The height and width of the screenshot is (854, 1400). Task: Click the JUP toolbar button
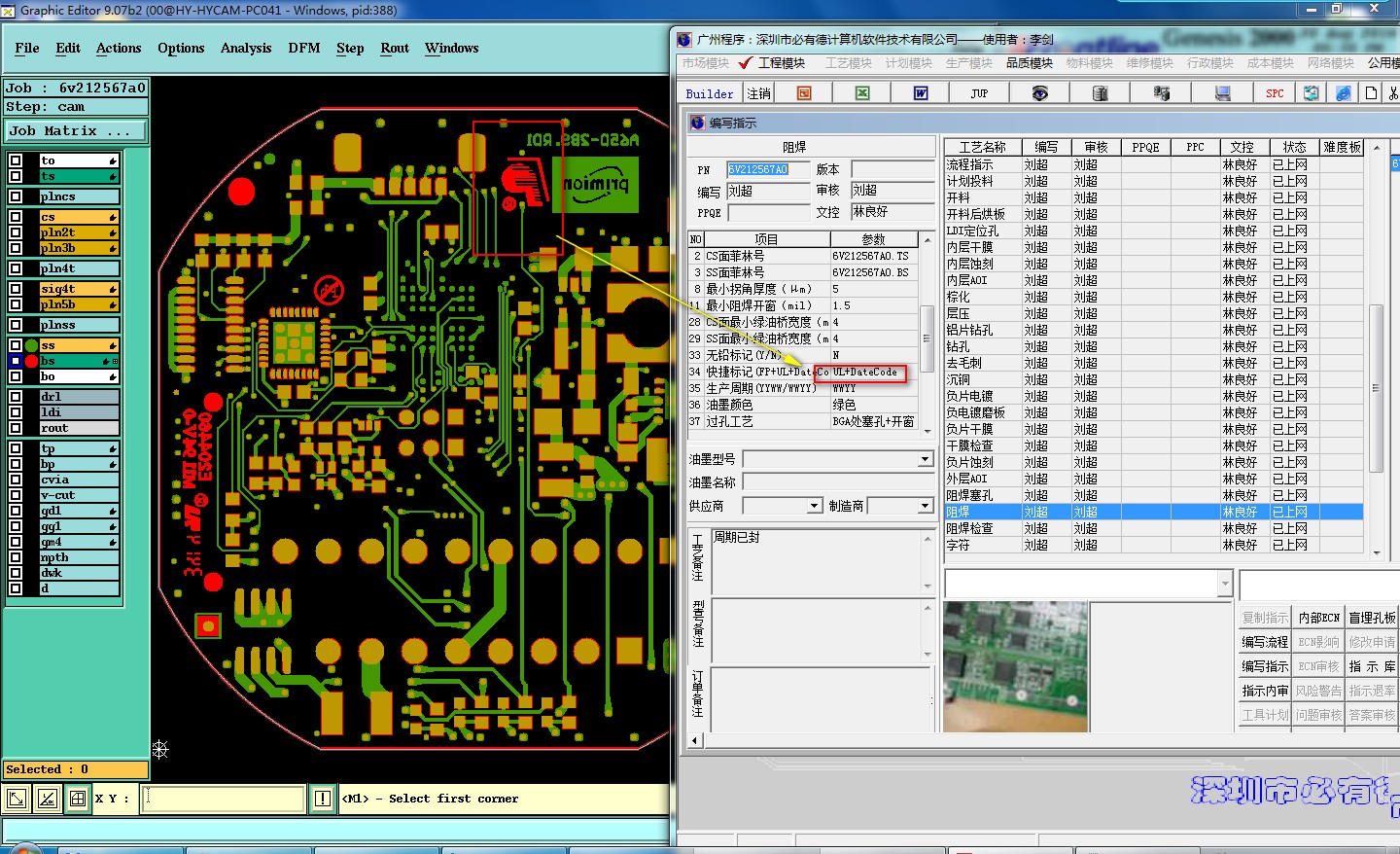tap(979, 93)
